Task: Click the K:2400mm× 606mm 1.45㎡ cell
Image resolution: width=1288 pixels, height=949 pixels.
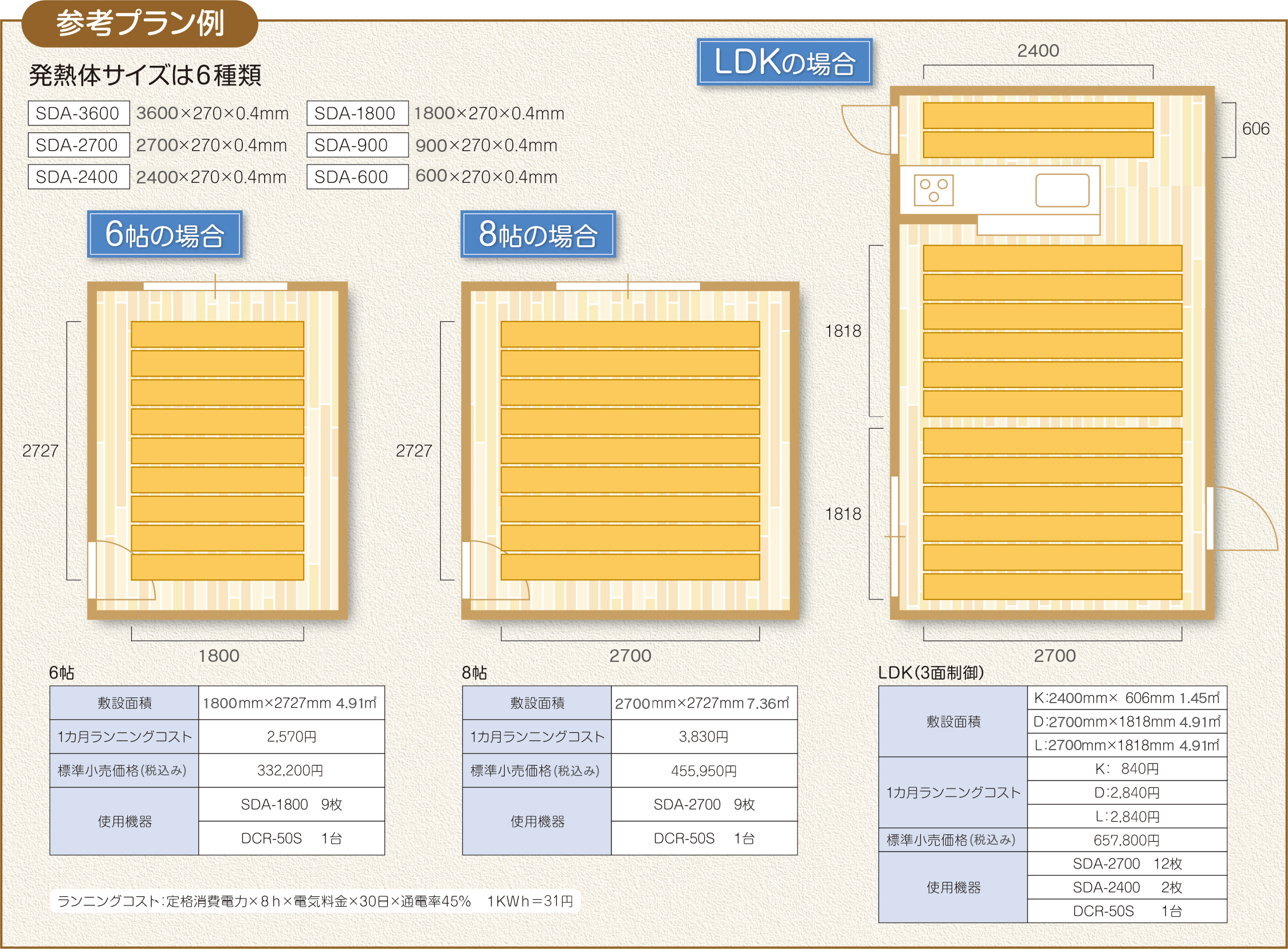Action: [1127, 698]
